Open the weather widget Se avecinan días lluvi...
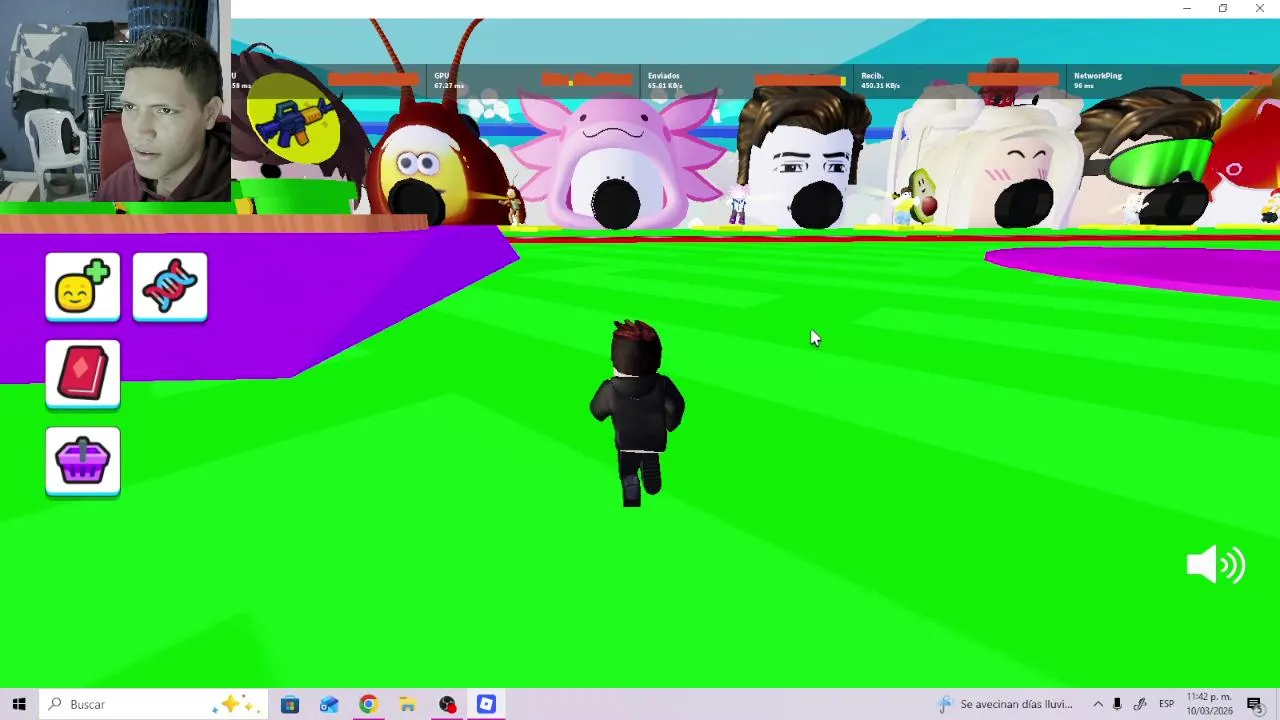Screen dimensions: 1280x720 tap(1004, 704)
